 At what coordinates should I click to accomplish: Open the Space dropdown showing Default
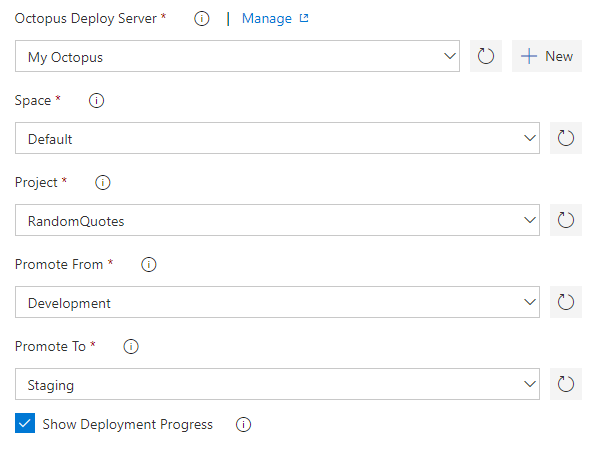coord(277,138)
